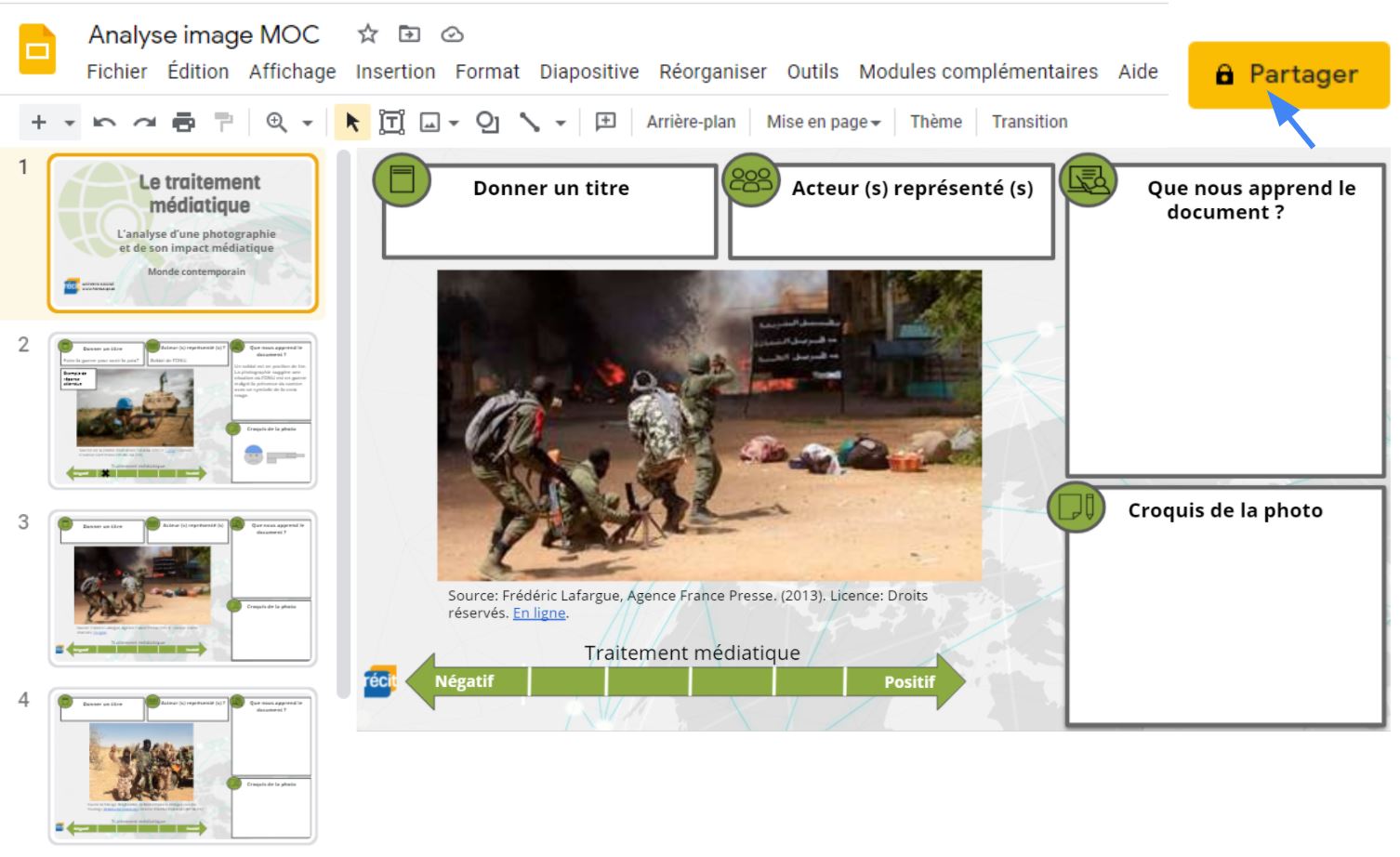Screen dimensions: 1400x857
Task: Follow the En ligne source link
Action: point(539,613)
